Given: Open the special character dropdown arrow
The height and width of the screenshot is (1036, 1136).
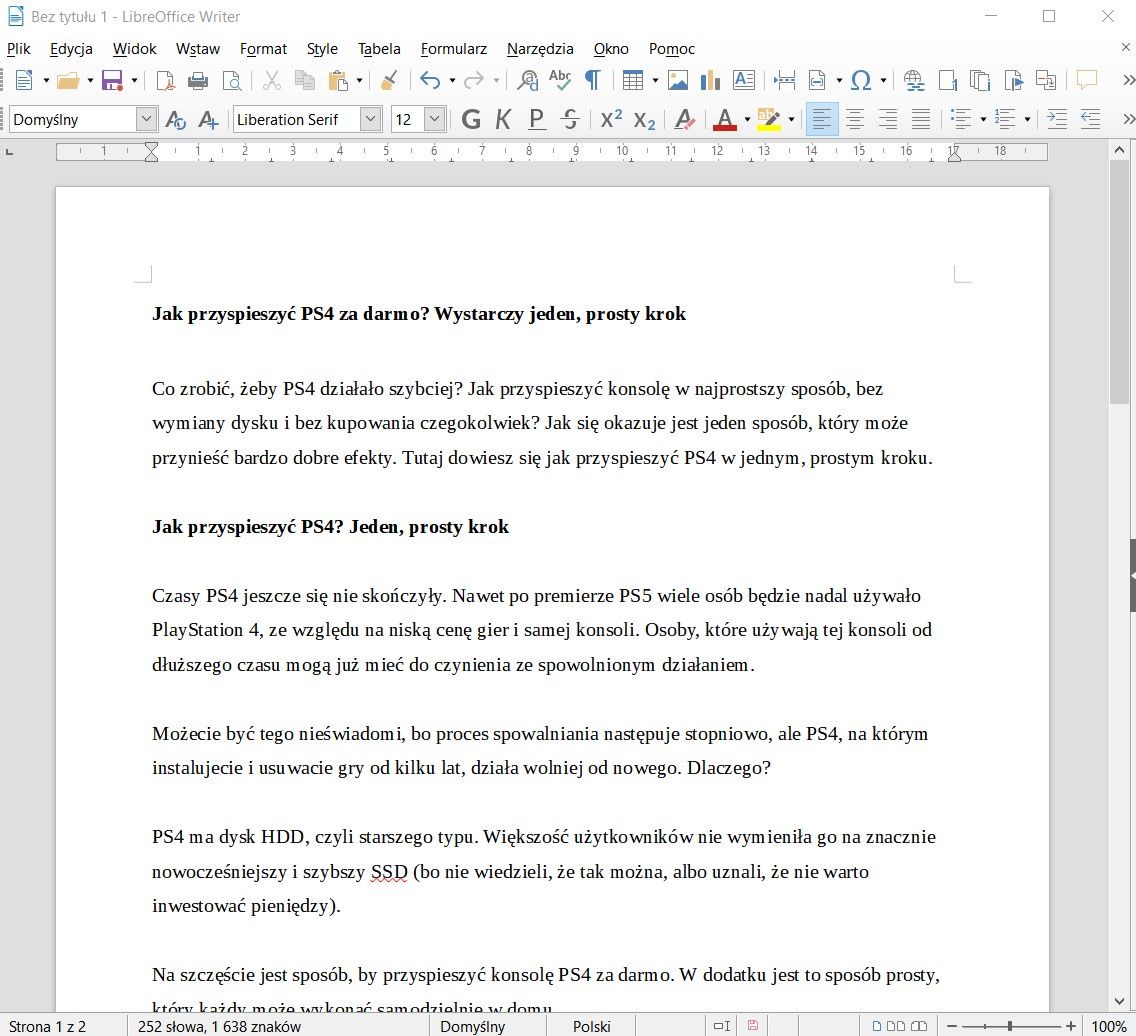Looking at the screenshot, I should point(883,80).
